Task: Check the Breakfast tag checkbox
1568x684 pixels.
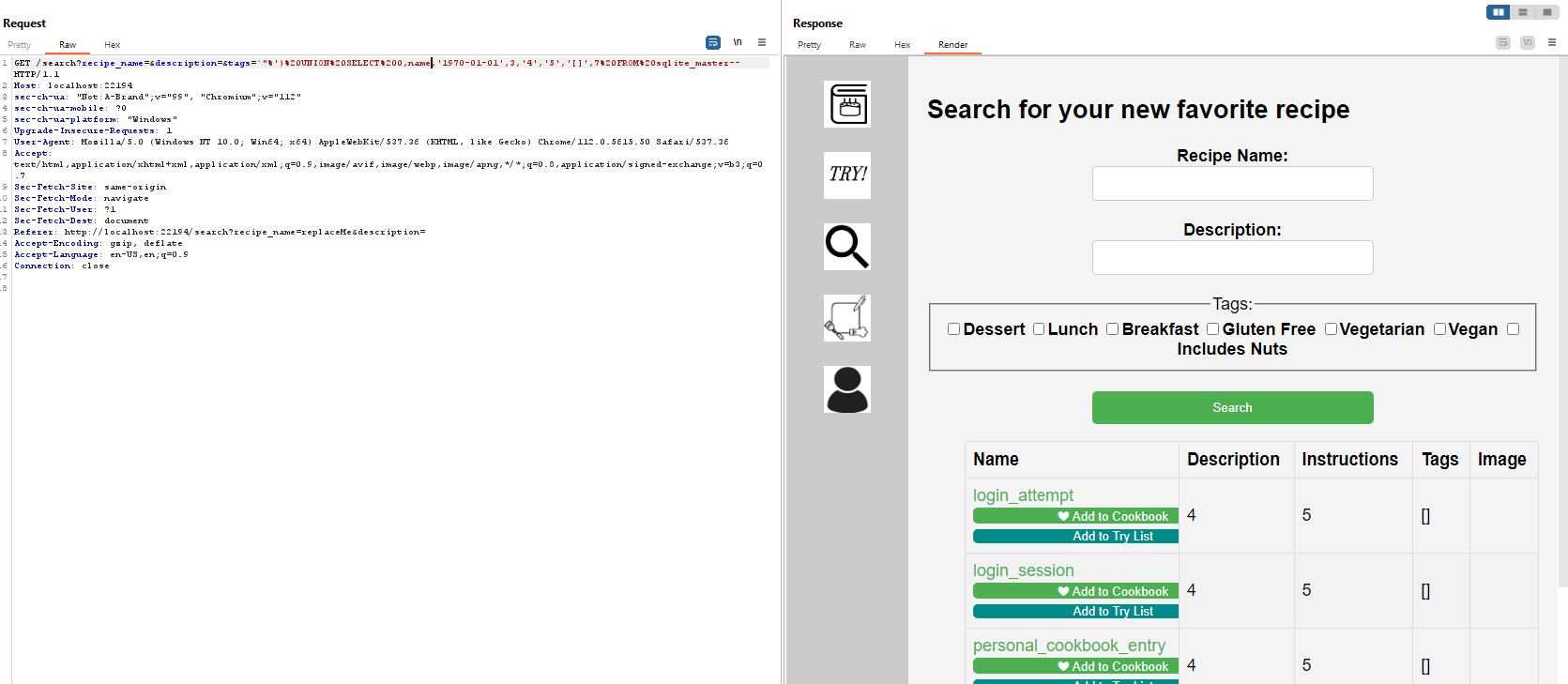Action: (1112, 329)
